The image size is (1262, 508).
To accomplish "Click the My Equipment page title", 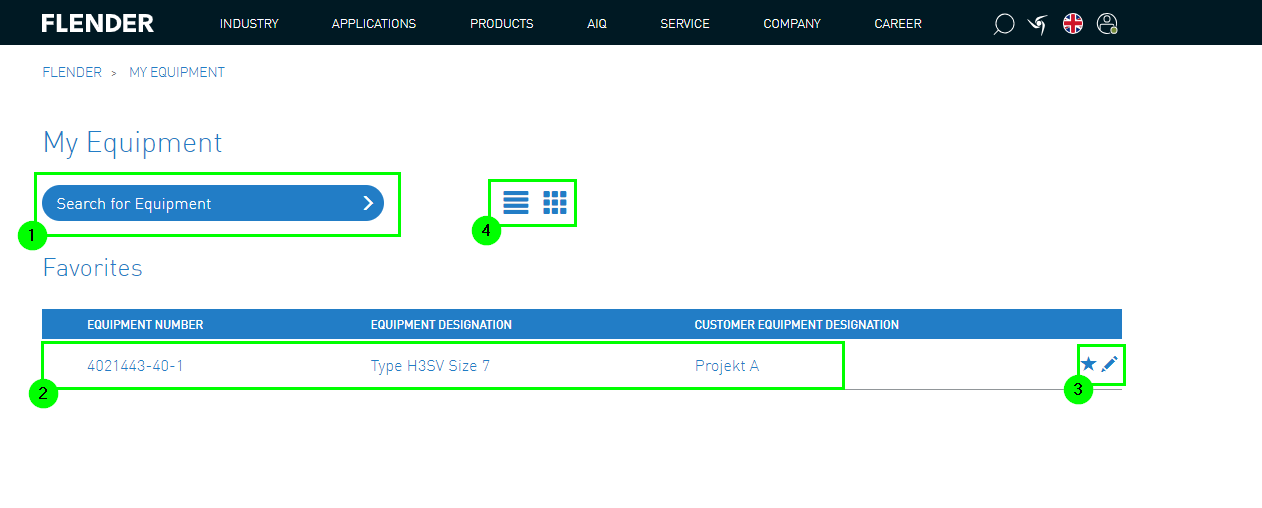I will pyautogui.click(x=132, y=143).
